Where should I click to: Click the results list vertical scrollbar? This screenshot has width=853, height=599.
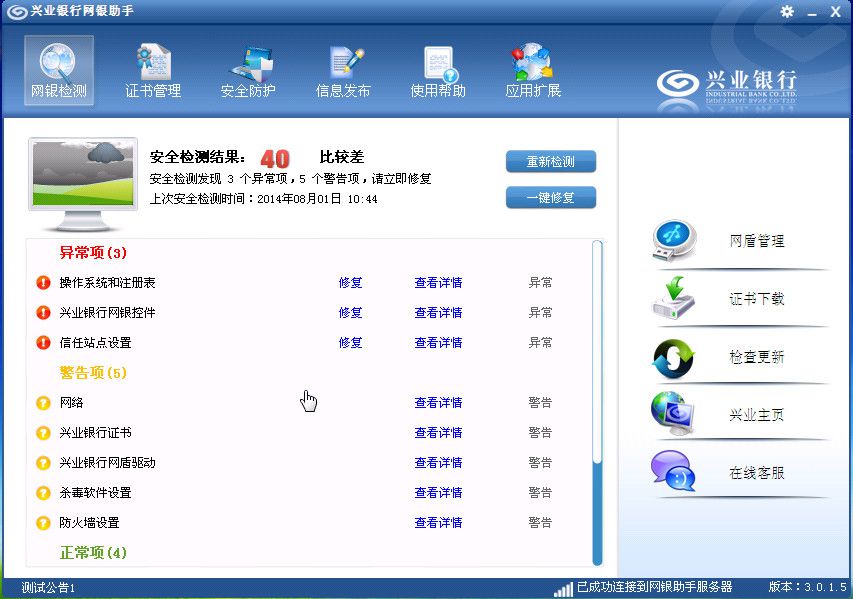(x=597, y=403)
